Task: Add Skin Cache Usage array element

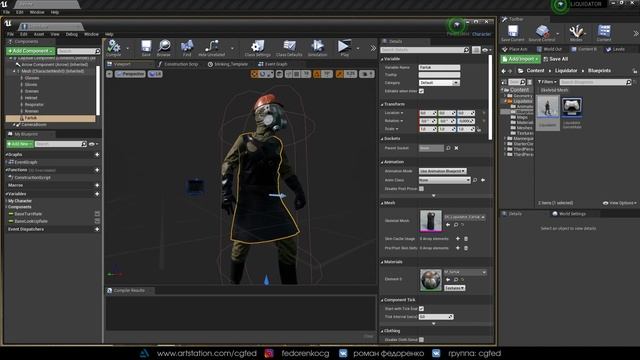Action: [x=458, y=239]
